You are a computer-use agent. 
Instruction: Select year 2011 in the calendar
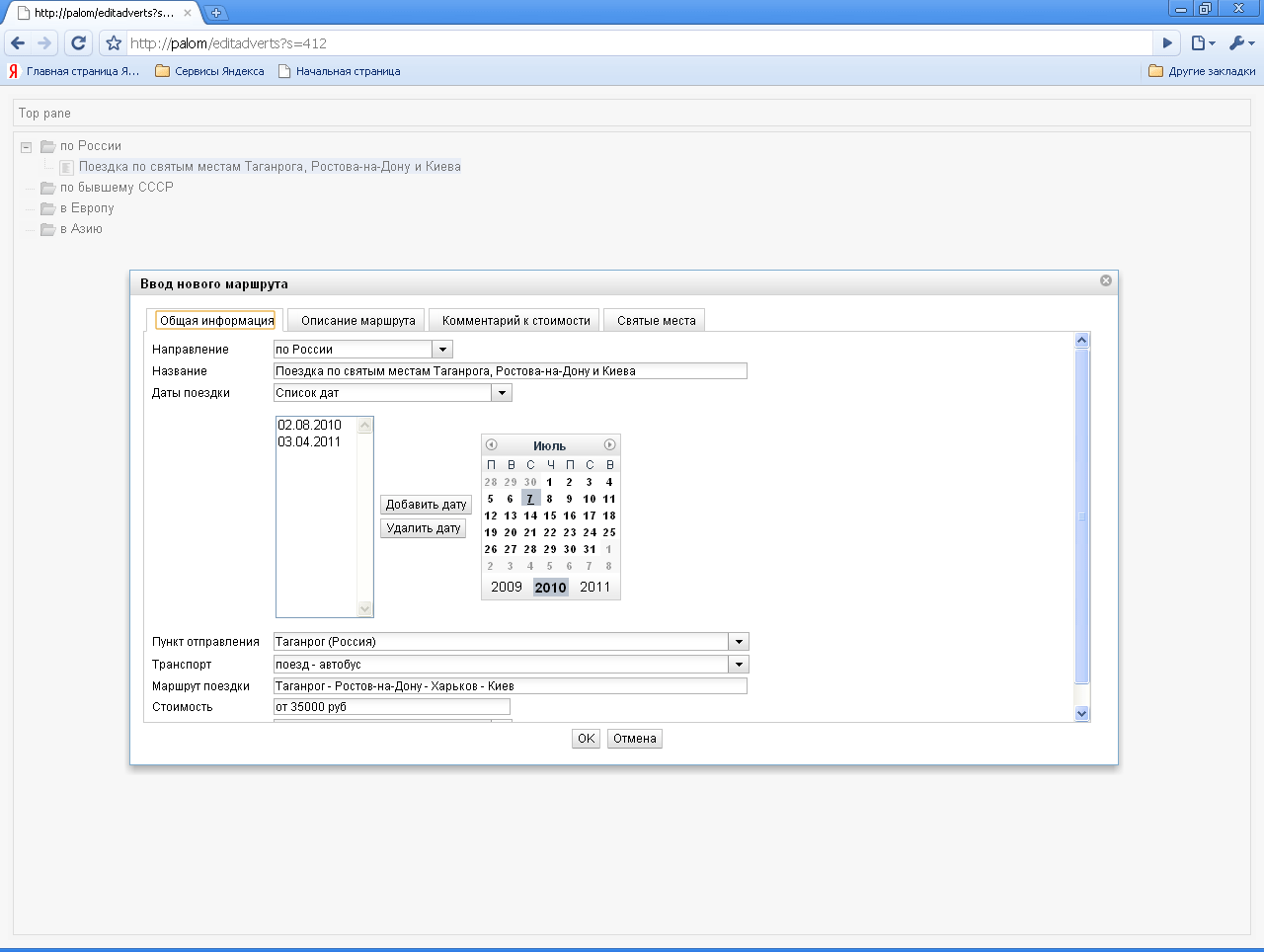[594, 587]
